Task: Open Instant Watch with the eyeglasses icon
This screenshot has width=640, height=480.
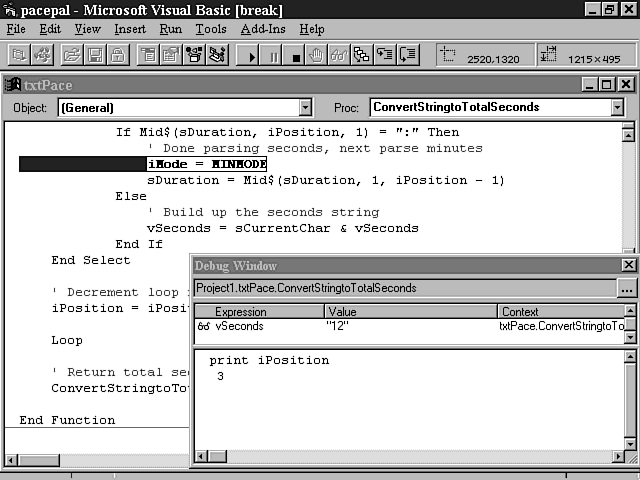Action: coord(339,55)
